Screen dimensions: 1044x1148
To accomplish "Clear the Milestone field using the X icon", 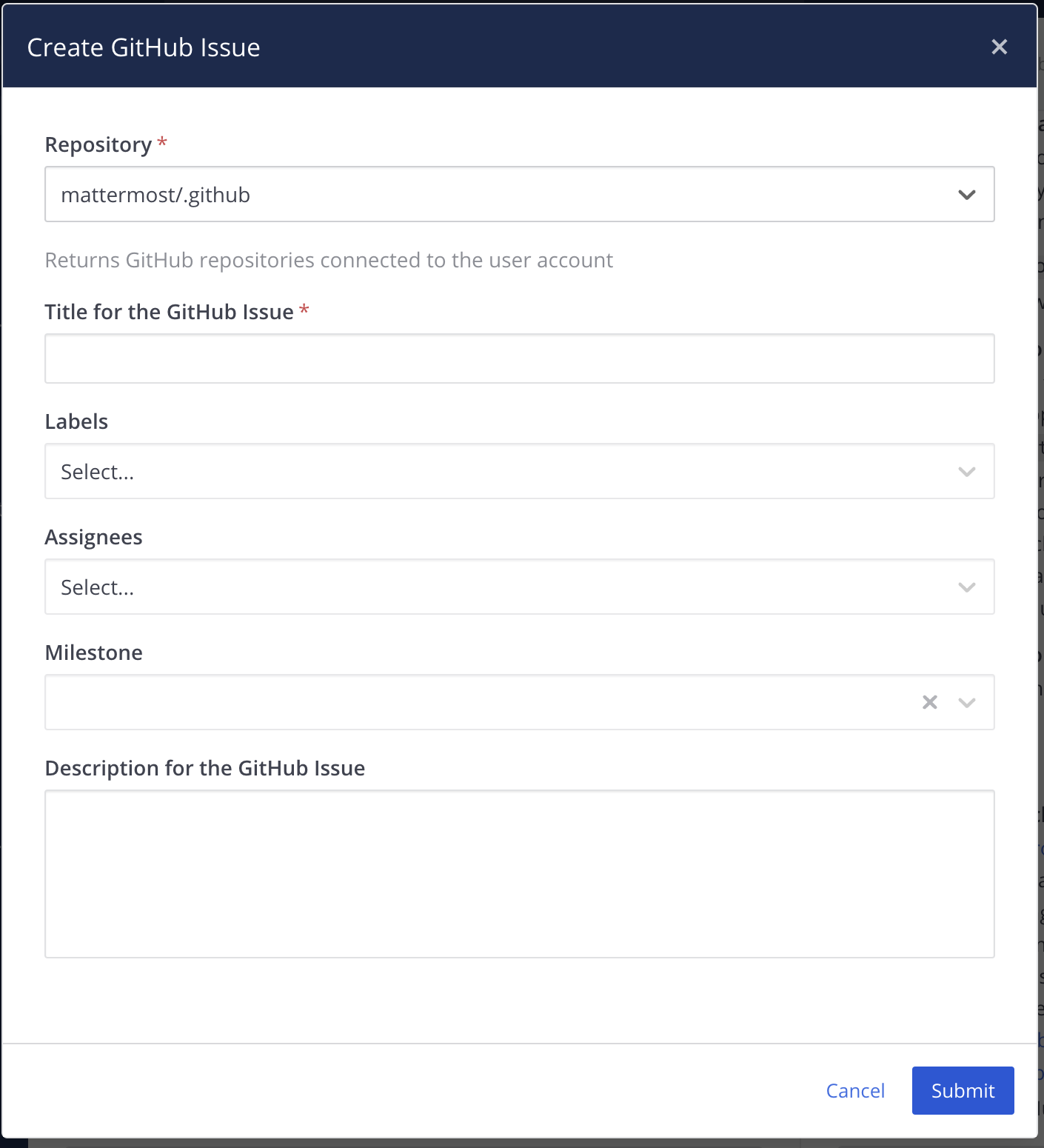I will point(929,702).
